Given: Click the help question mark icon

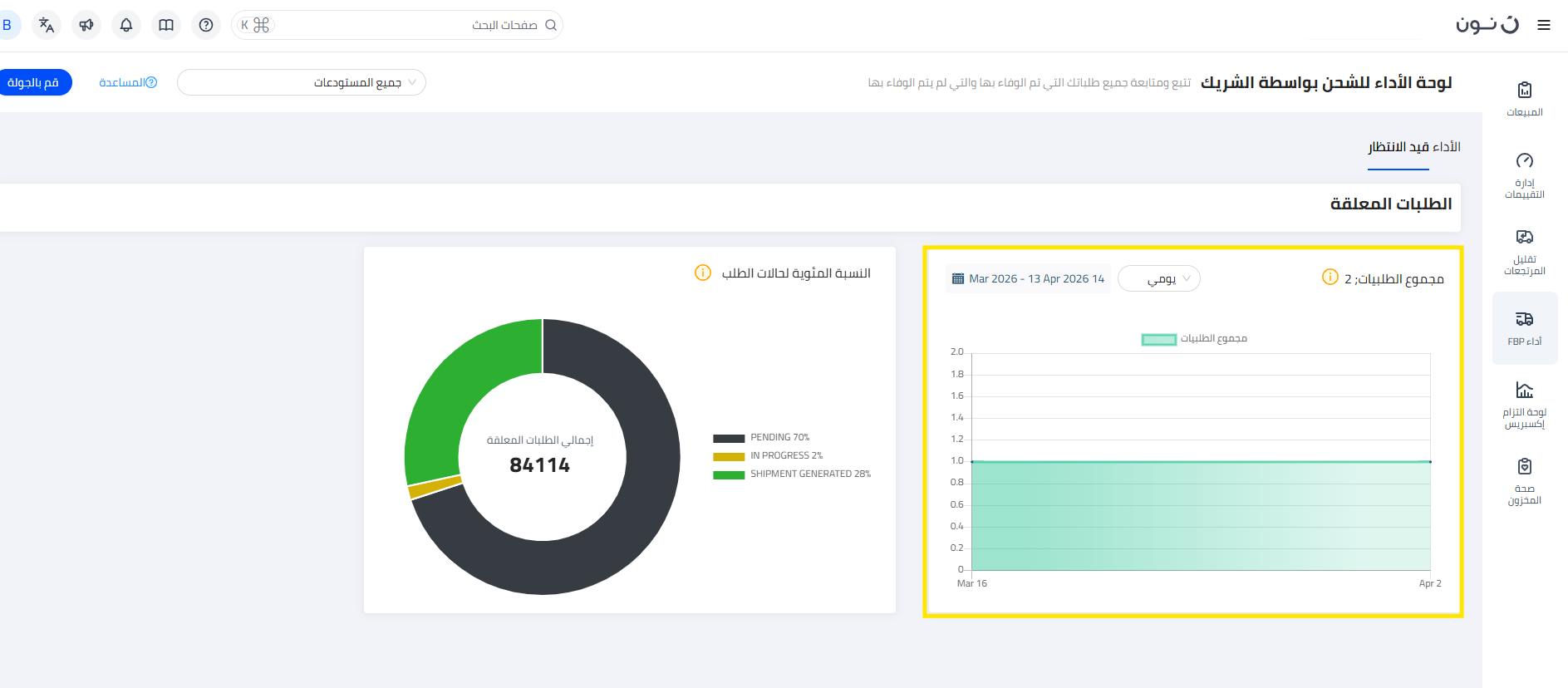Looking at the screenshot, I should (x=206, y=25).
